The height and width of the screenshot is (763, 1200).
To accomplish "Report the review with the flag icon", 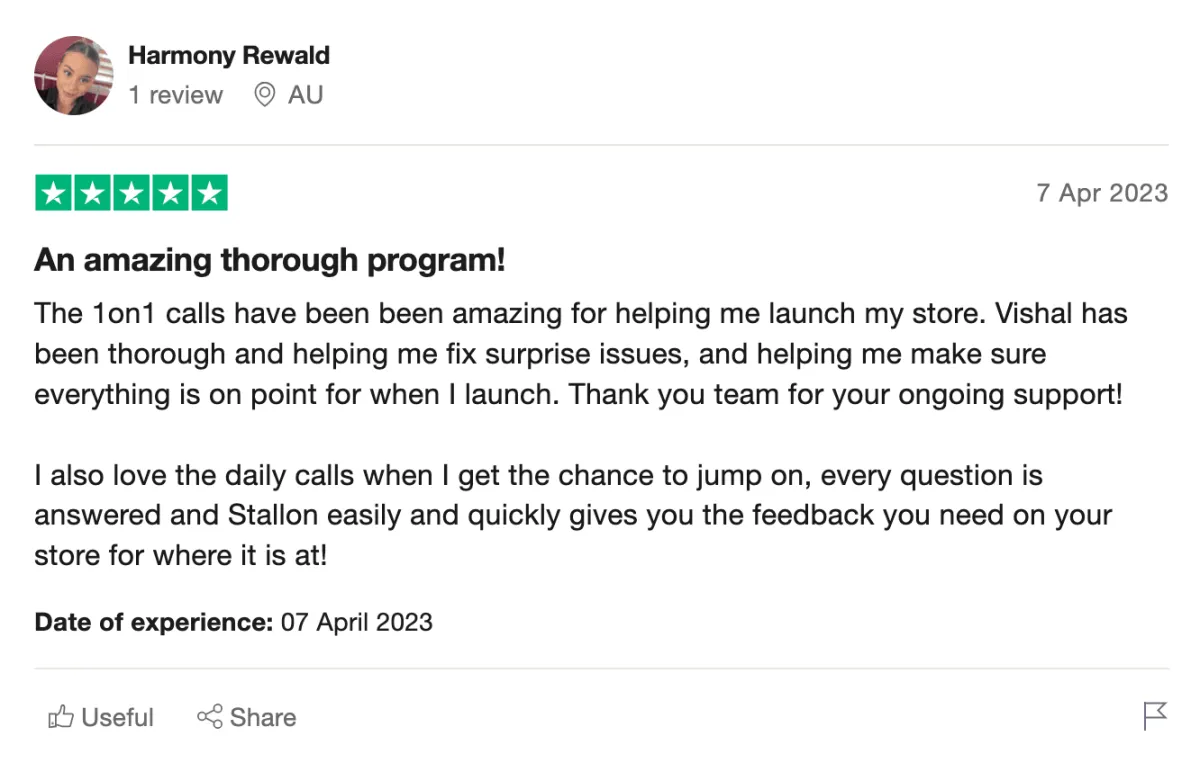I will 1155,716.
